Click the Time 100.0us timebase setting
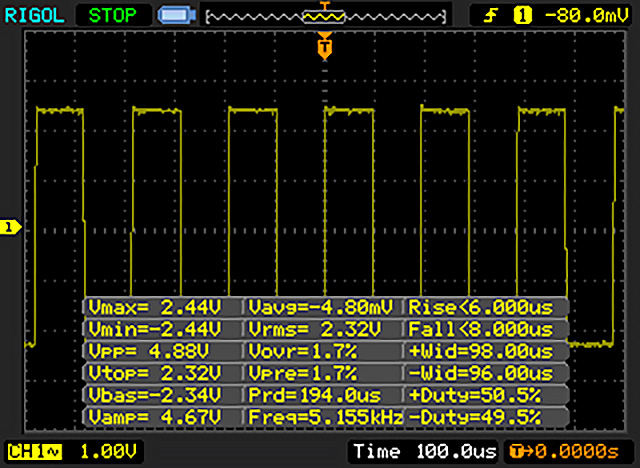The image size is (640, 468). [x=424, y=450]
